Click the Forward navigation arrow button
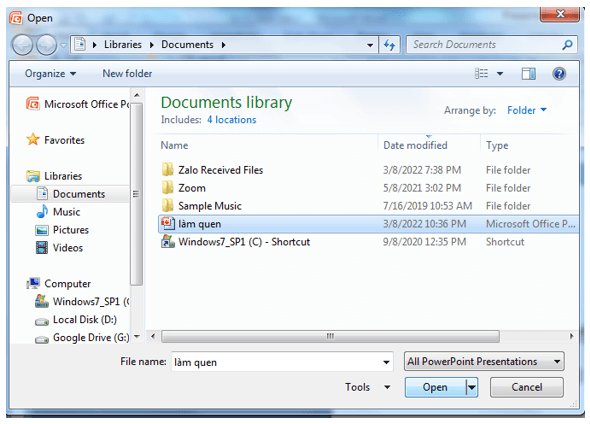 [x=46, y=45]
